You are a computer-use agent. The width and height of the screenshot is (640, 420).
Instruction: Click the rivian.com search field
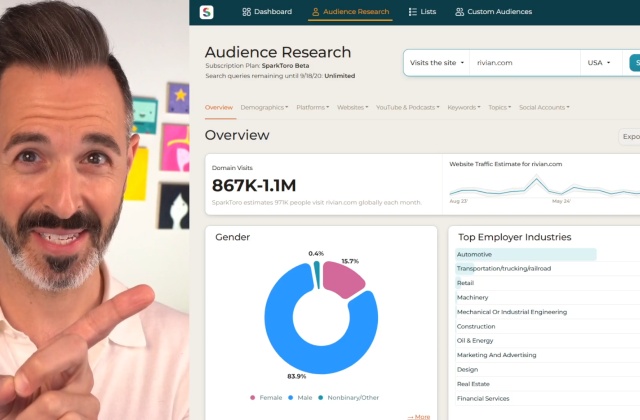pos(524,63)
